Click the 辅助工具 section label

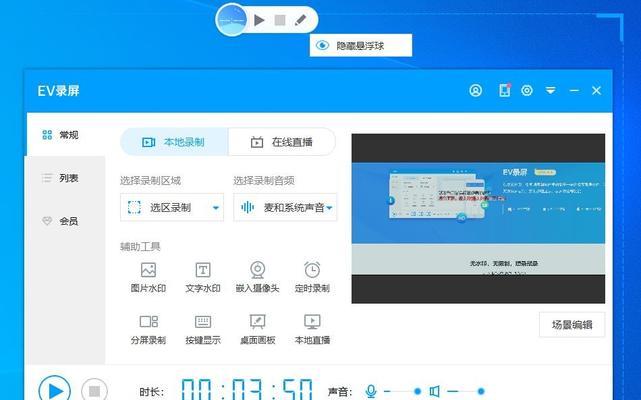click(x=140, y=247)
